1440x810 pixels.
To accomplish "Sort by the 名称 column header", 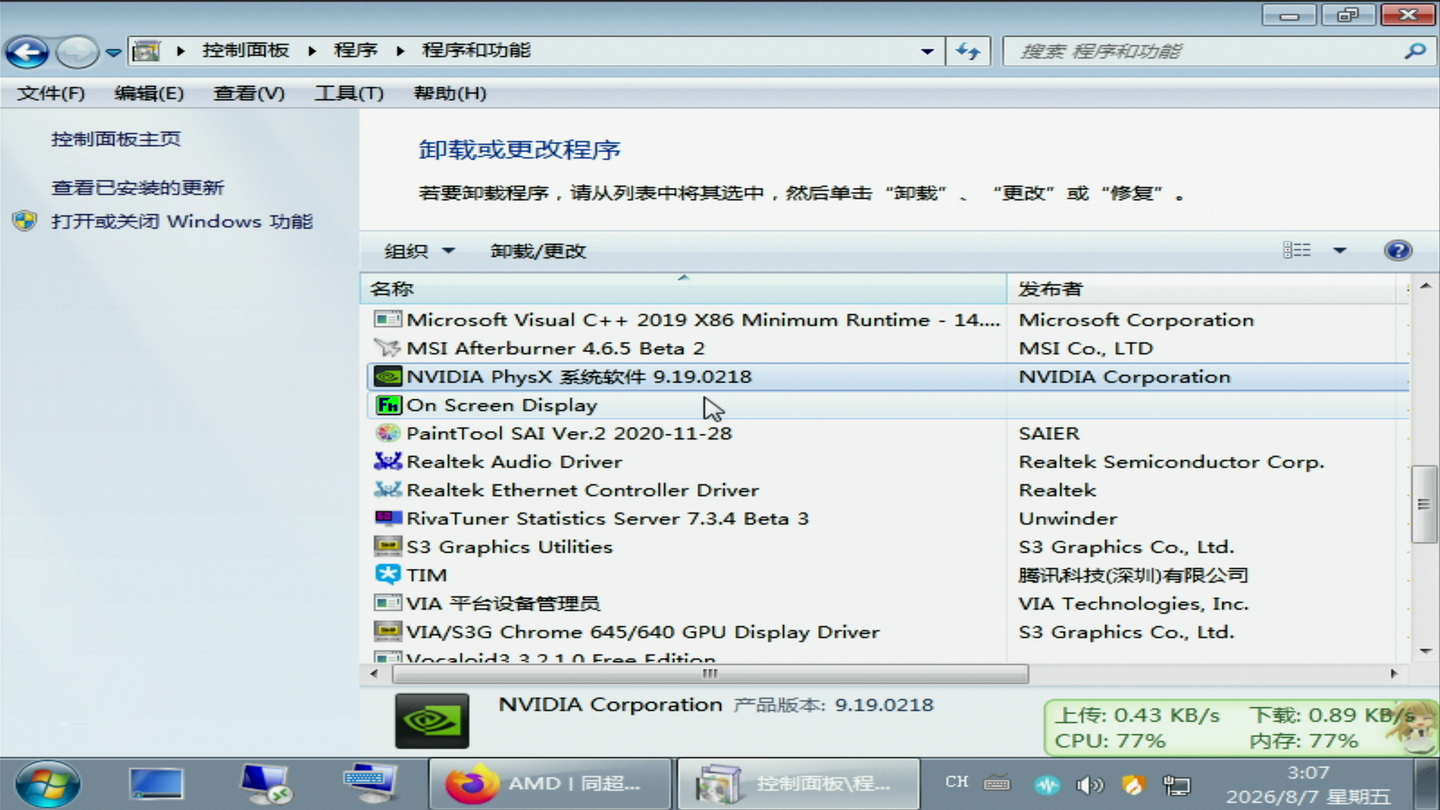I will 683,289.
